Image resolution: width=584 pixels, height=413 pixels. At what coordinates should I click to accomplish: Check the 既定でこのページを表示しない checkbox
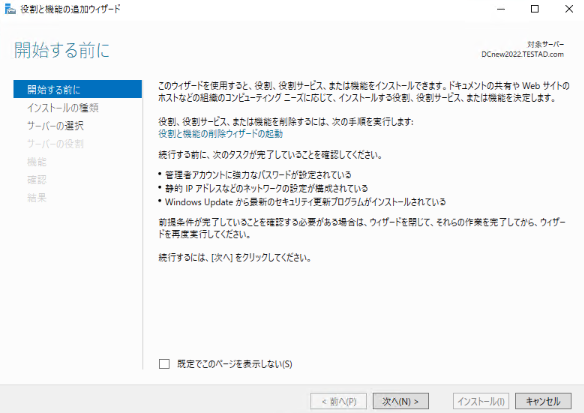tap(164, 364)
